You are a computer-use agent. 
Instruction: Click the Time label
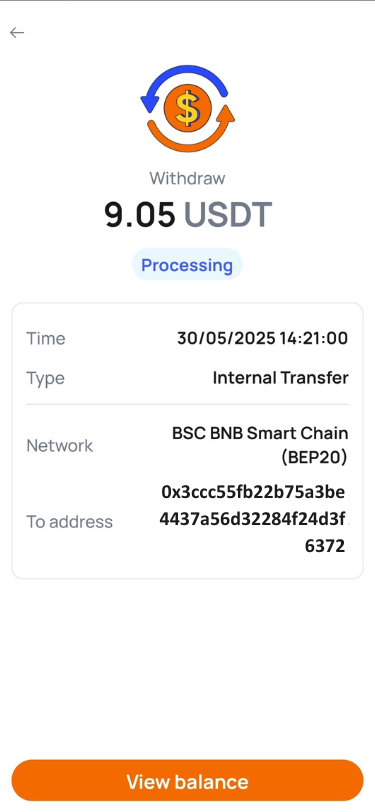(46, 339)
